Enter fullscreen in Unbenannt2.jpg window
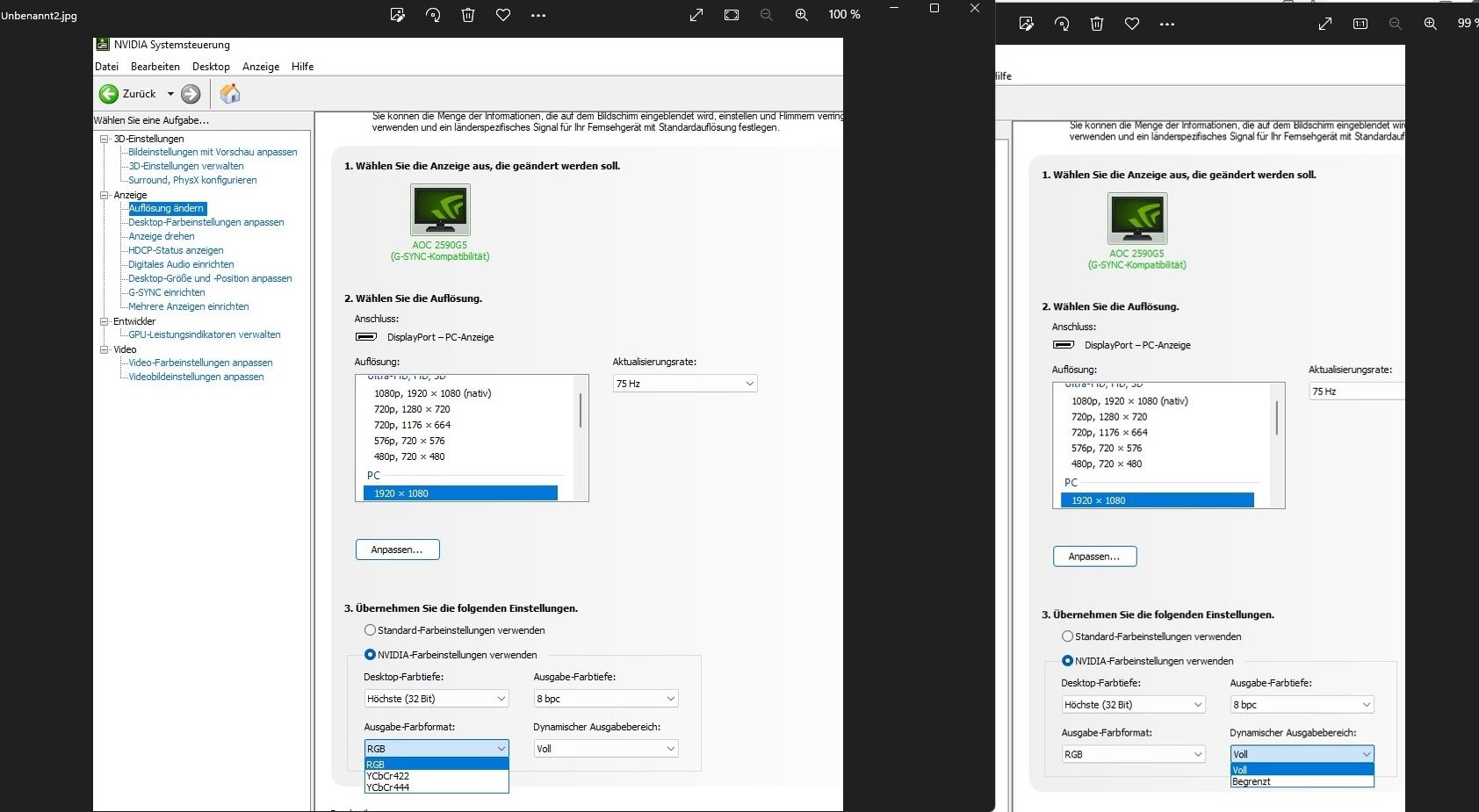Viewport: 1479px width, 812px height. (x=696, y=15)
